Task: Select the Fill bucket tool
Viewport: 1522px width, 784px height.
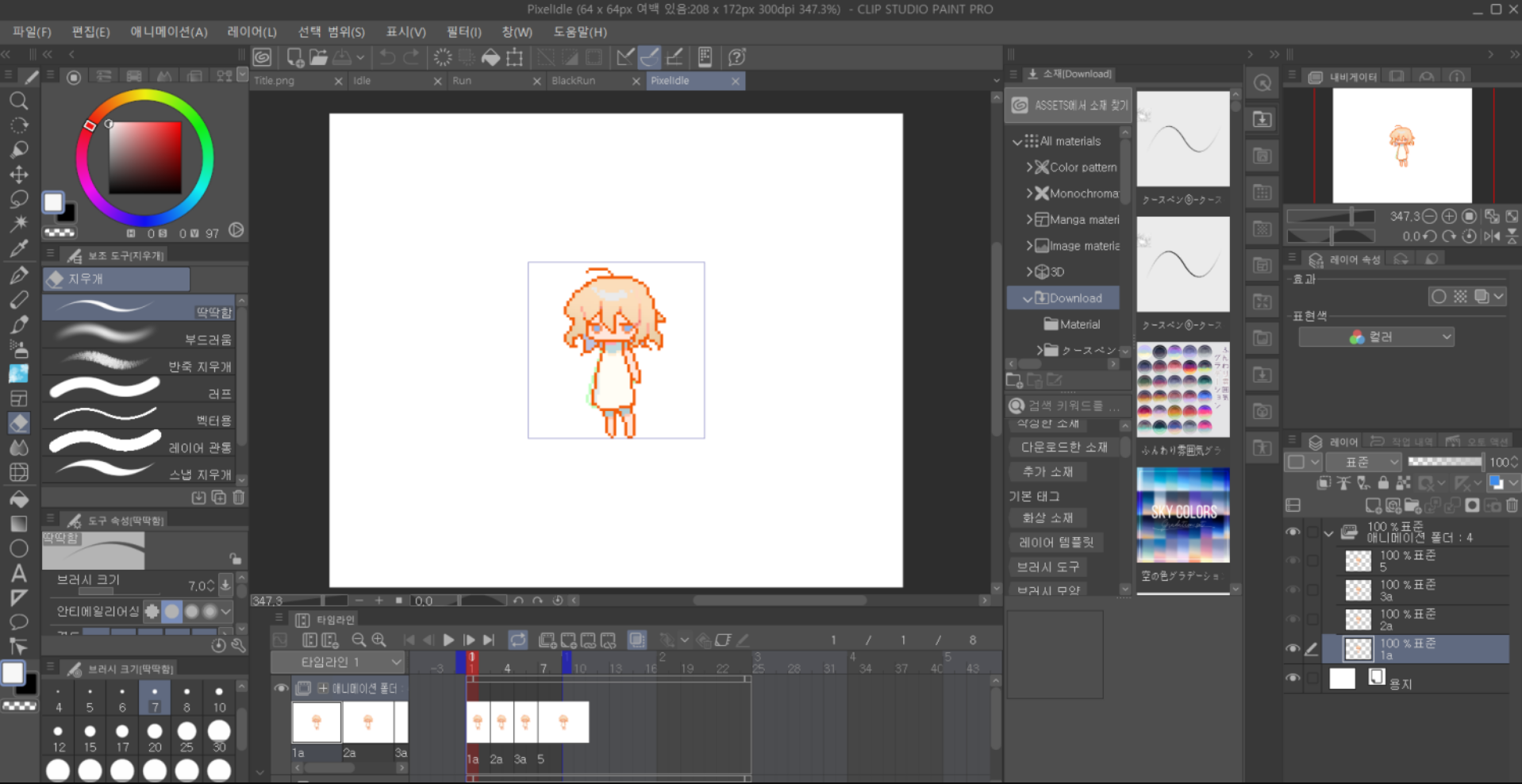Action: click(x=19, y=499)
